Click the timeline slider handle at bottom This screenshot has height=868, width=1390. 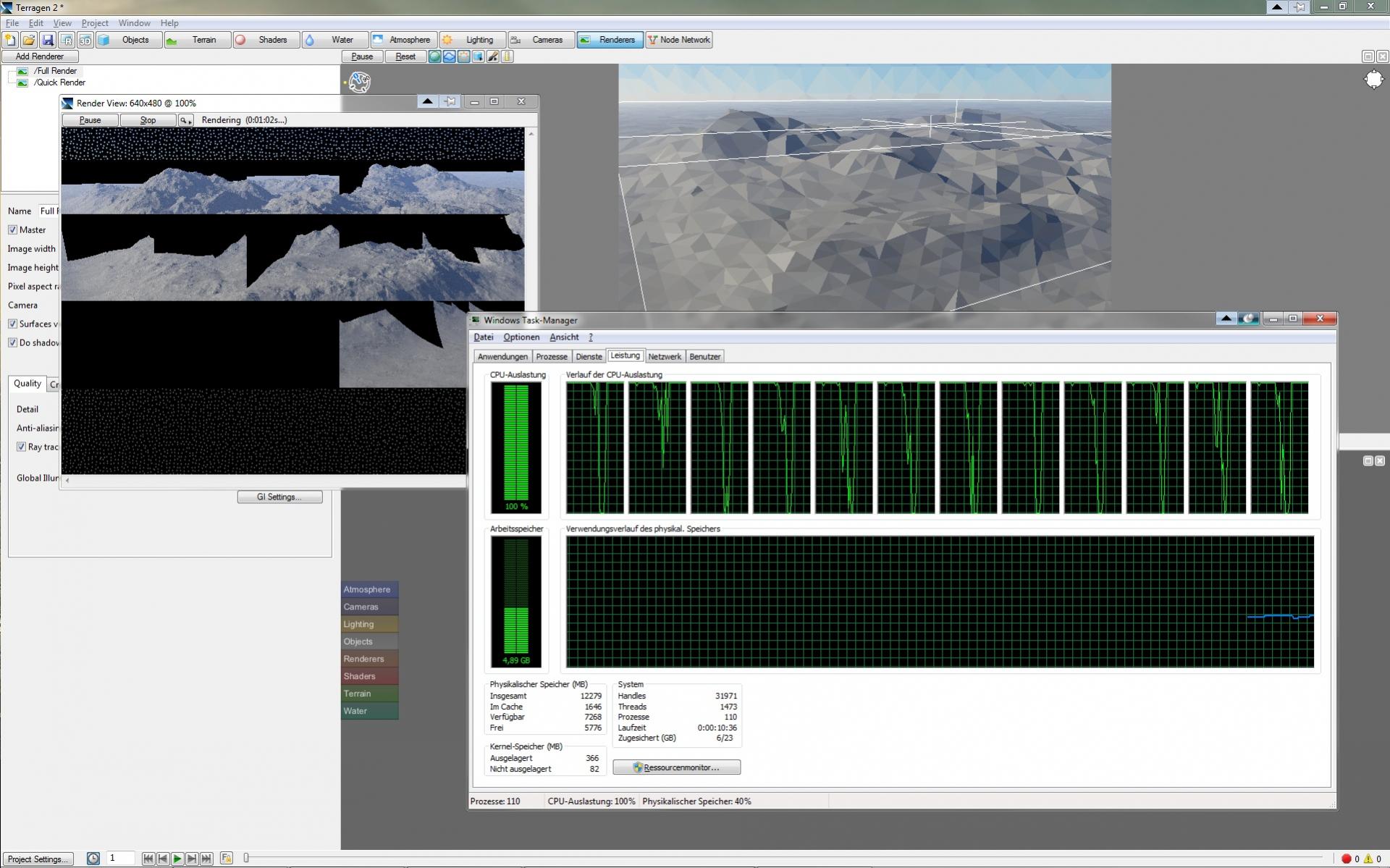(246, 858)
